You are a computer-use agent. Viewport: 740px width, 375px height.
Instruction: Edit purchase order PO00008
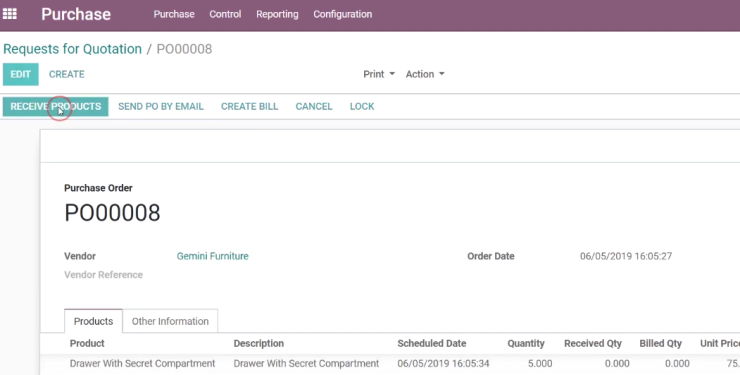tap(21, 75)
